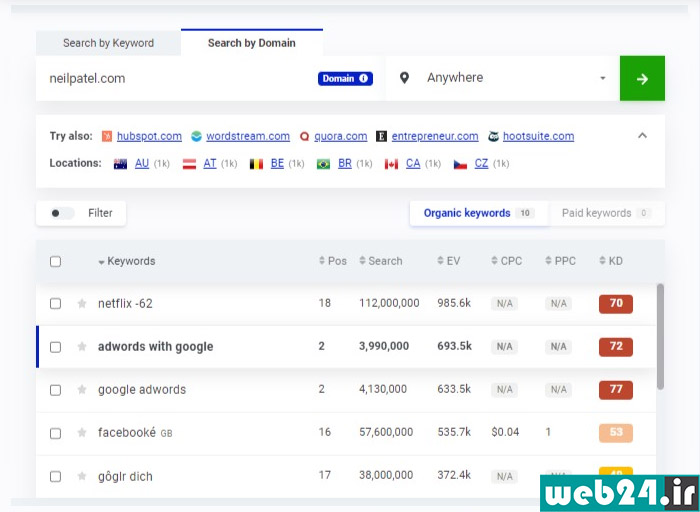Check the gôglr dich row checkbox
This screenshot has width=700, height=512.
pos(55,476)
